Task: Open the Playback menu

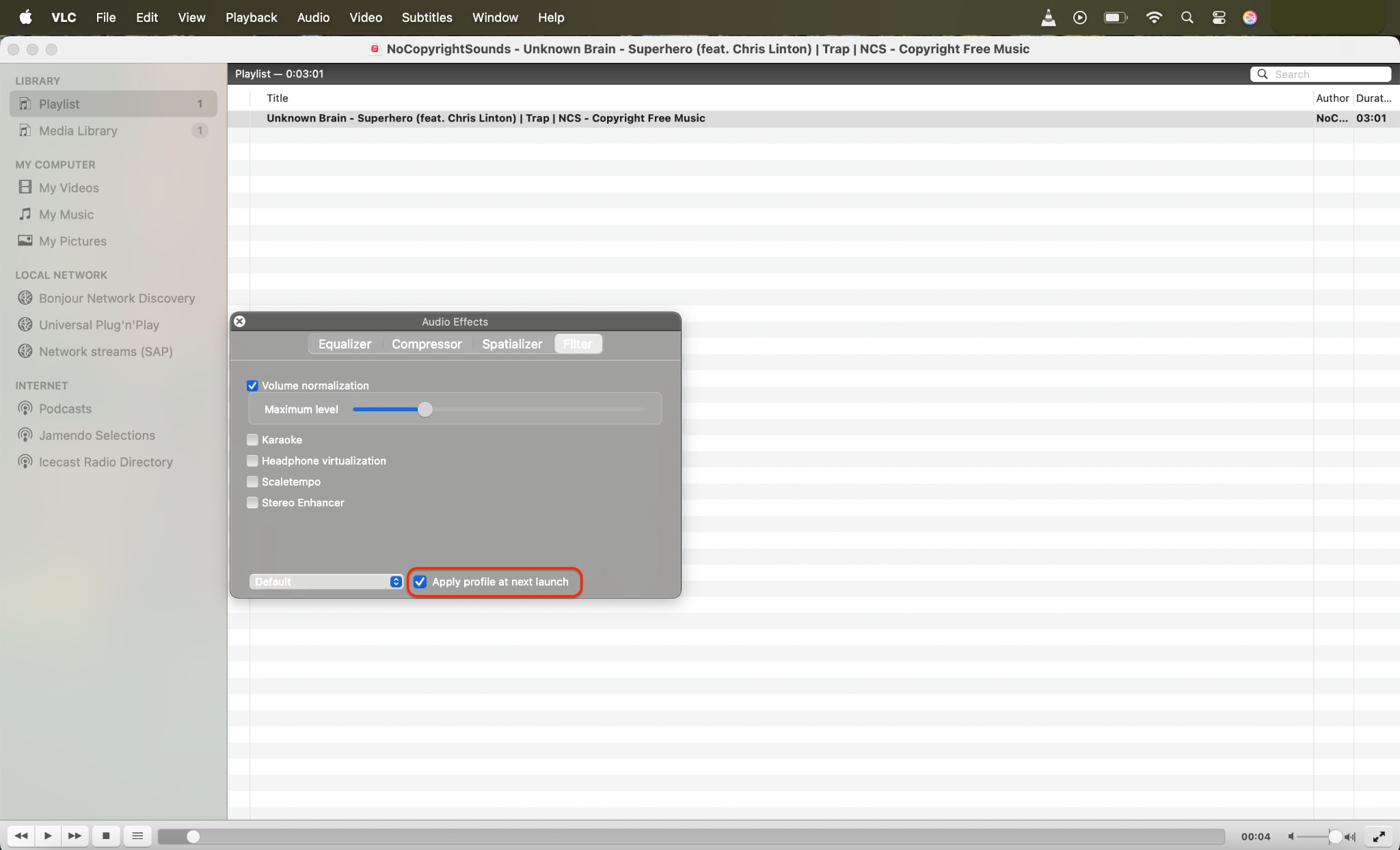Action: (x=251, y=17)
